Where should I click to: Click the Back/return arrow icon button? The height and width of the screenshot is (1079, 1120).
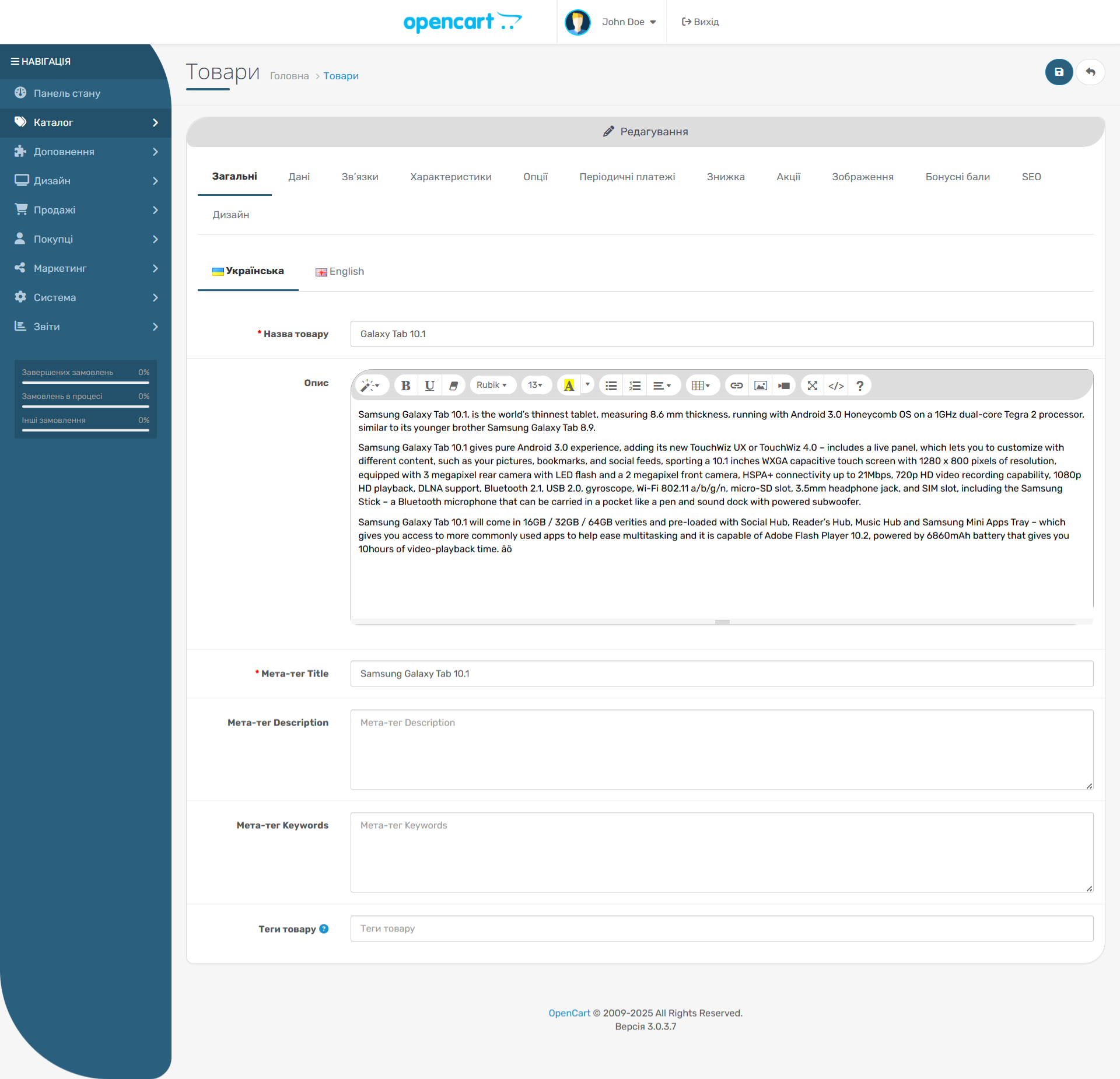point(1090,72)
